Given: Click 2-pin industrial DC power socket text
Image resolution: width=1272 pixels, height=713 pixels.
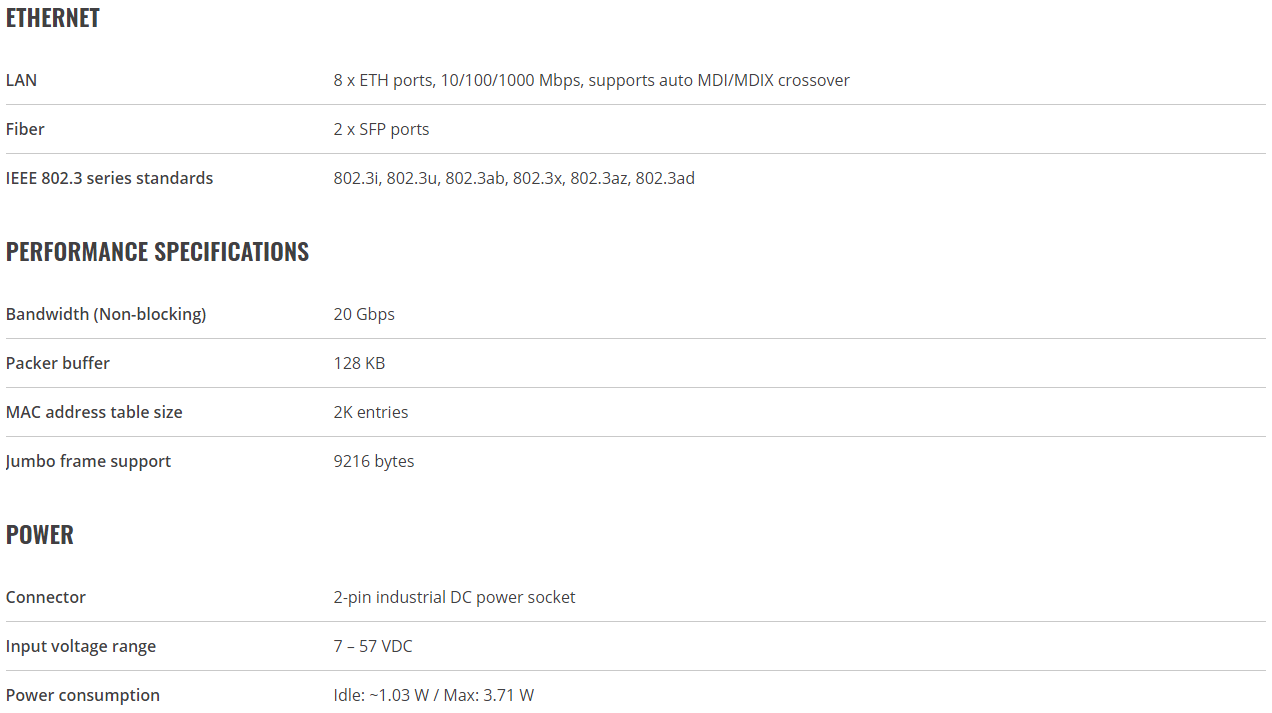Looking at the screenshot, I should 455,597.
